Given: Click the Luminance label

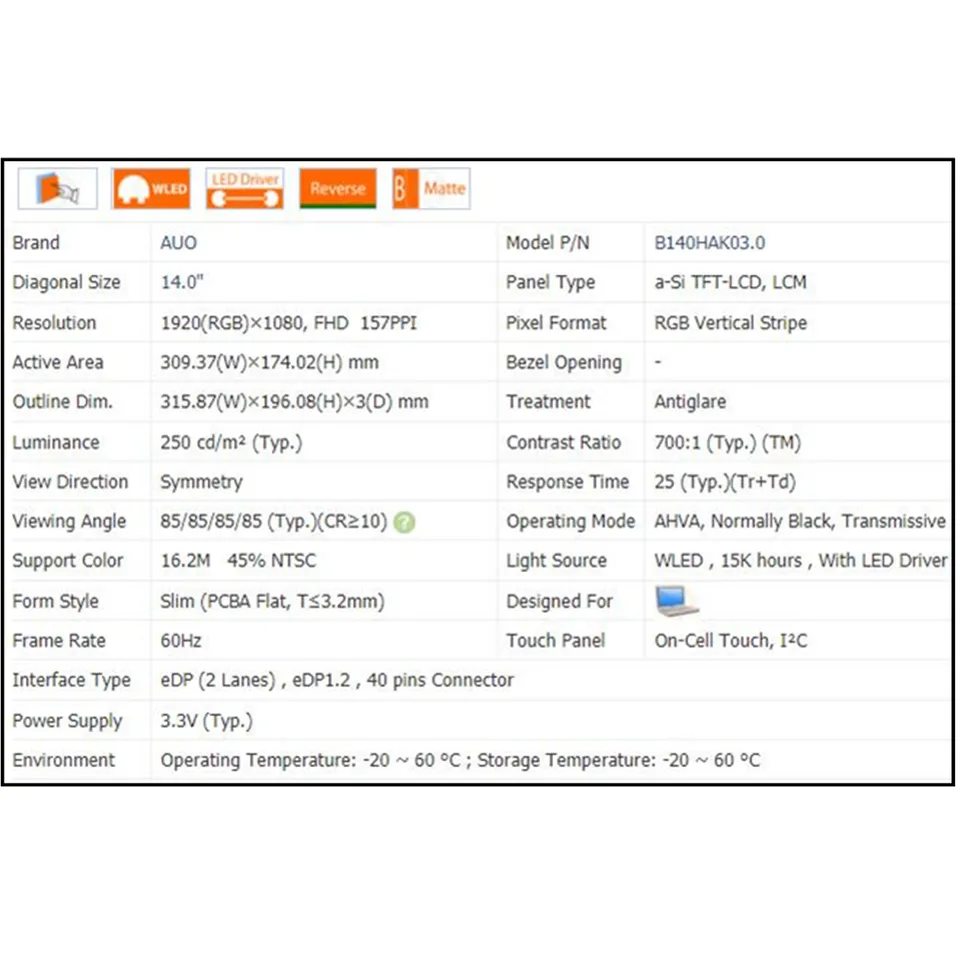Looking at the screenshot, I should tap(56, 443).
